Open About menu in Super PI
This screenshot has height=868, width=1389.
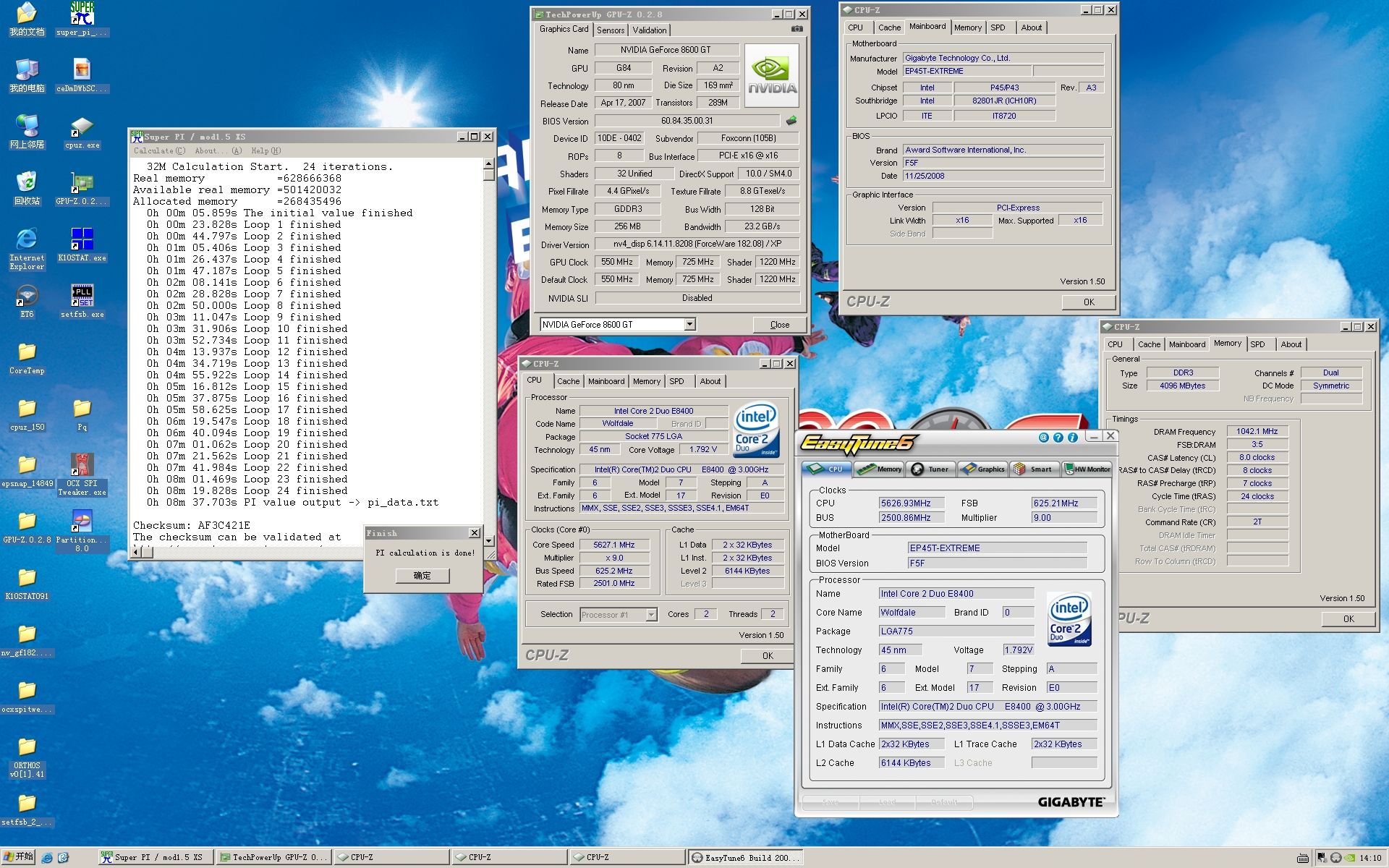point(218,150)
